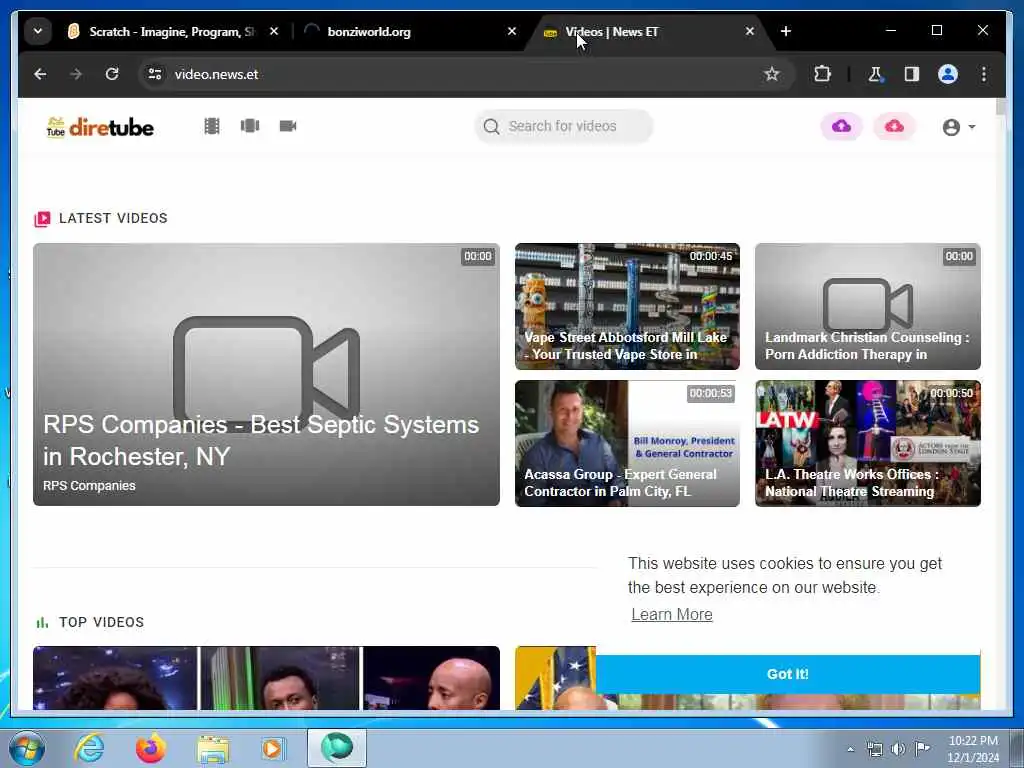Show hidden system tray icons
Screen dimensions: 1024x768
tap(850, 749)
